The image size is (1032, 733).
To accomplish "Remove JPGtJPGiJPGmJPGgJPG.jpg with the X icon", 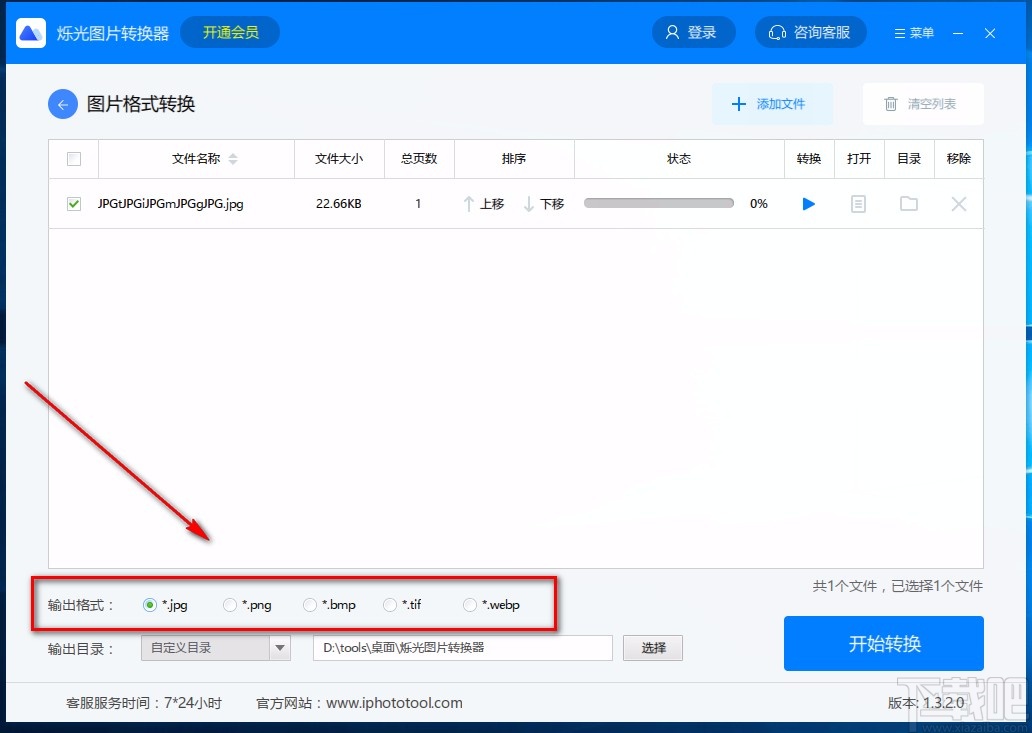I will click(x=958, y=203).
